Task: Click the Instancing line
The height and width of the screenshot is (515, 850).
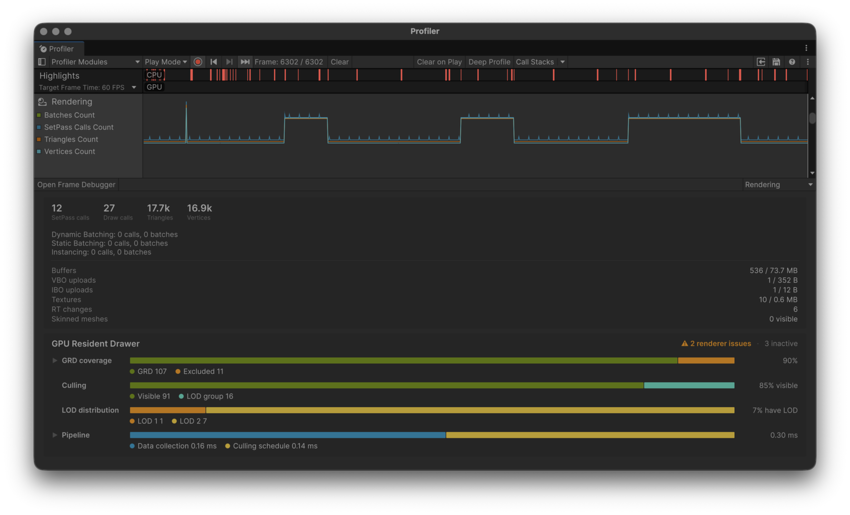Action: pyautogui.click(x=101, y=252)
